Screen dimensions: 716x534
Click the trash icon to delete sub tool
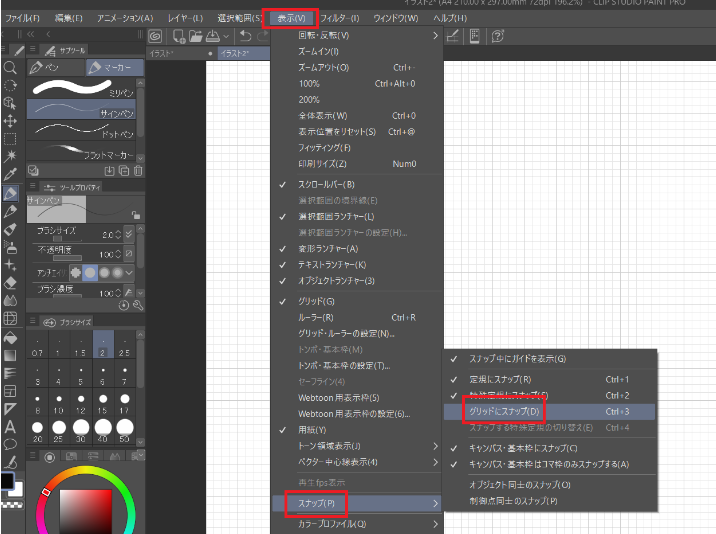(x=138, y=171)
